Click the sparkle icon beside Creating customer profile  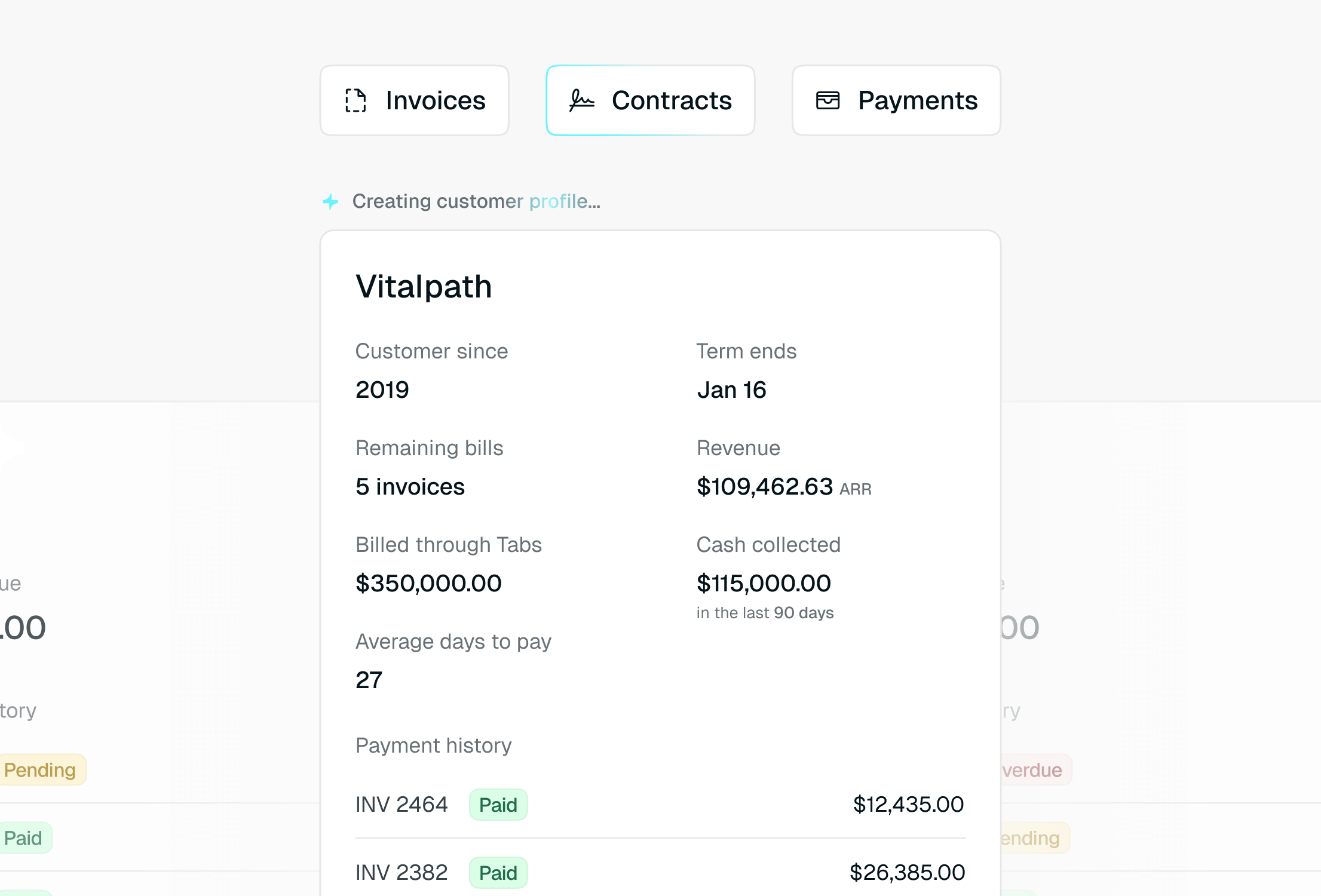330,201
